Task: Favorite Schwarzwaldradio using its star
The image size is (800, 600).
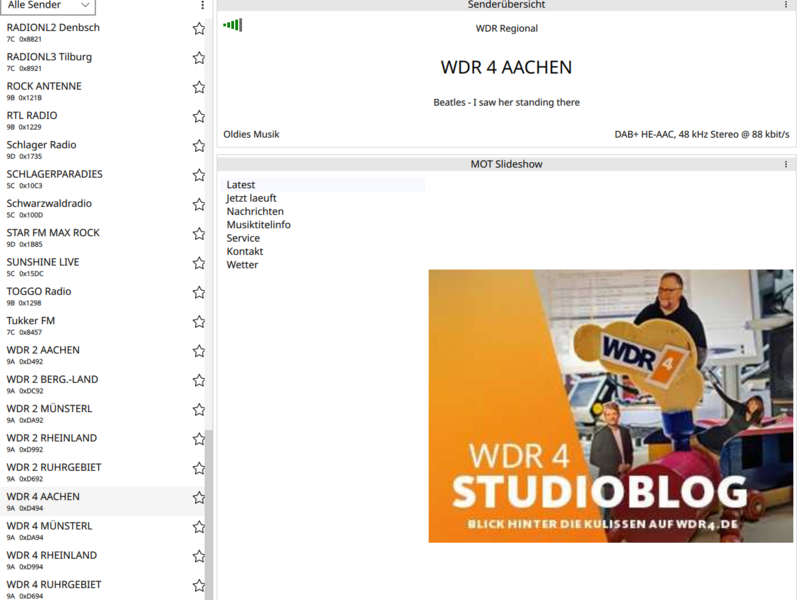Action: pos(199,205)
